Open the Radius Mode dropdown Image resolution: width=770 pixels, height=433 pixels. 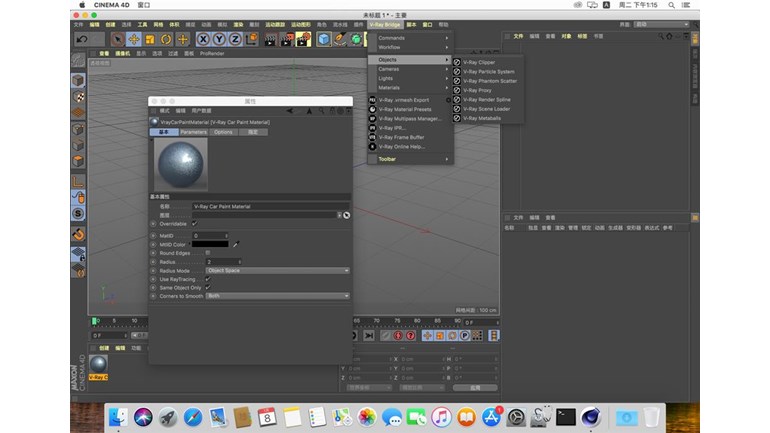click(277, 270)
